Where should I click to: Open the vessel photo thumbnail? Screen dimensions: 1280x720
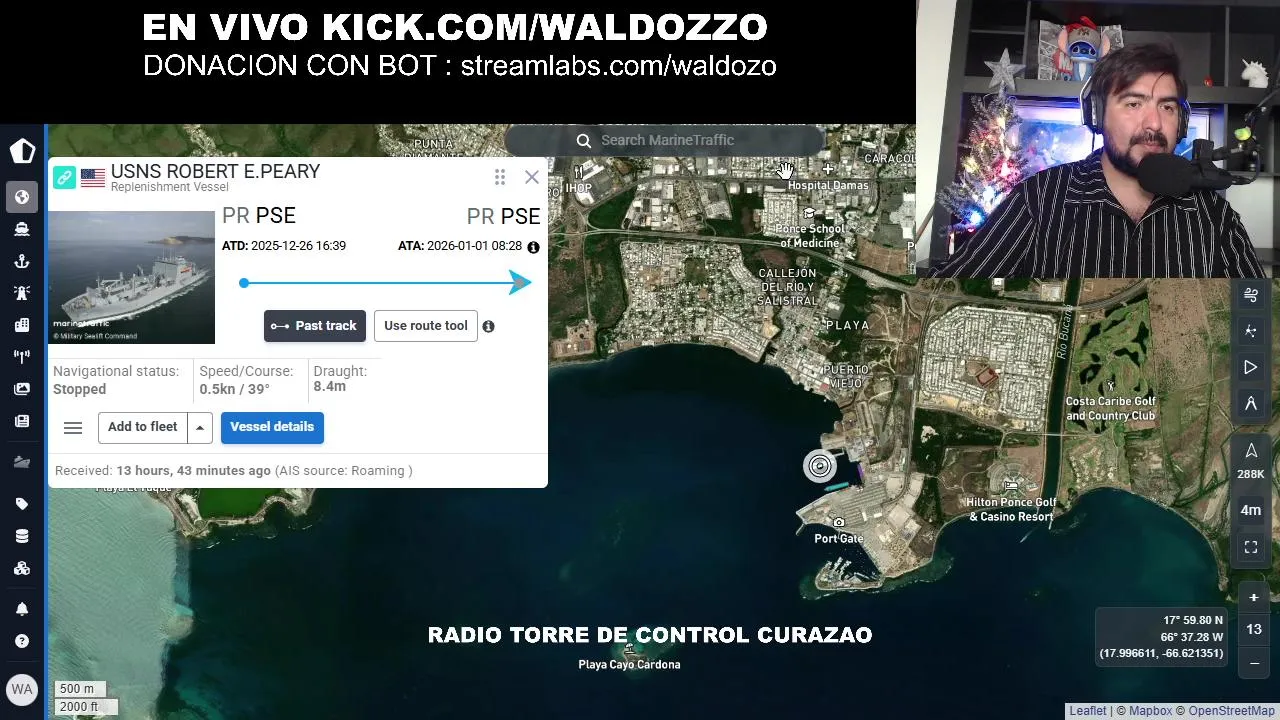(x=131, y=277)
